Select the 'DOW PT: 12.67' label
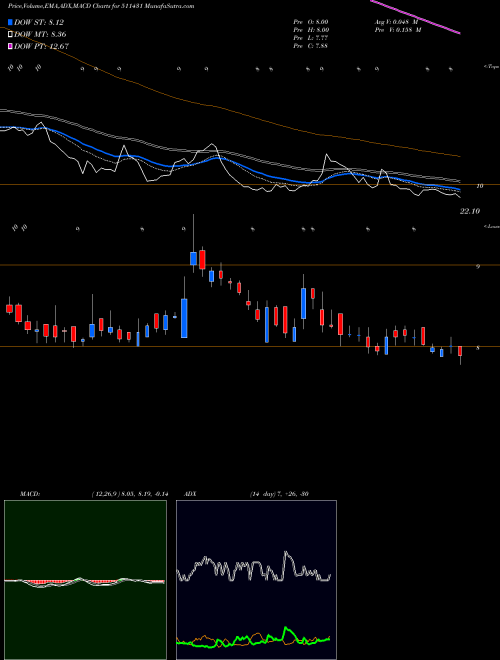This screenshot has height=660, width=500. pos(41,46)
